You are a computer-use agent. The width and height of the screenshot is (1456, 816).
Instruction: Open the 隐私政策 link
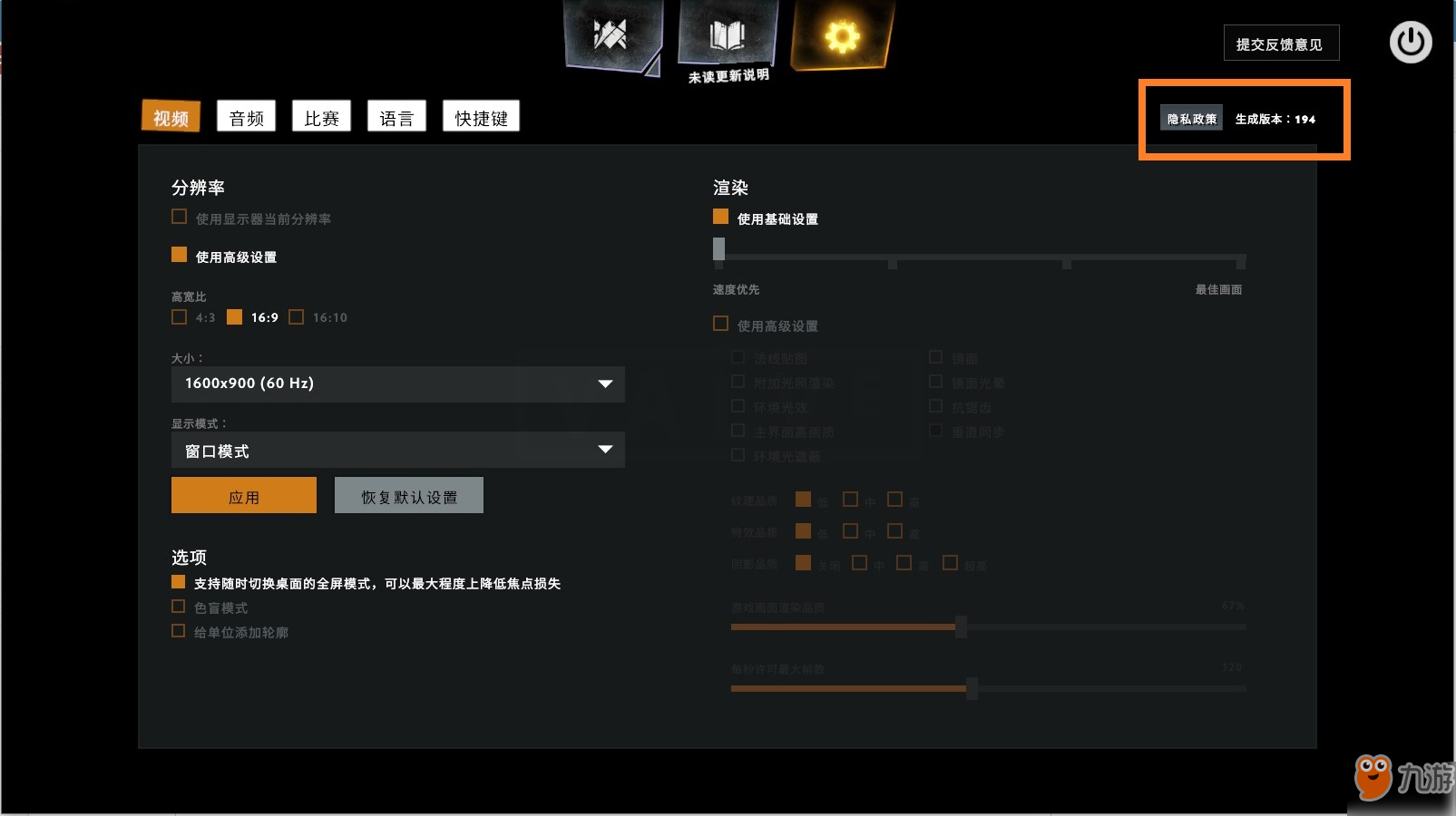[x=1191, y=119]
